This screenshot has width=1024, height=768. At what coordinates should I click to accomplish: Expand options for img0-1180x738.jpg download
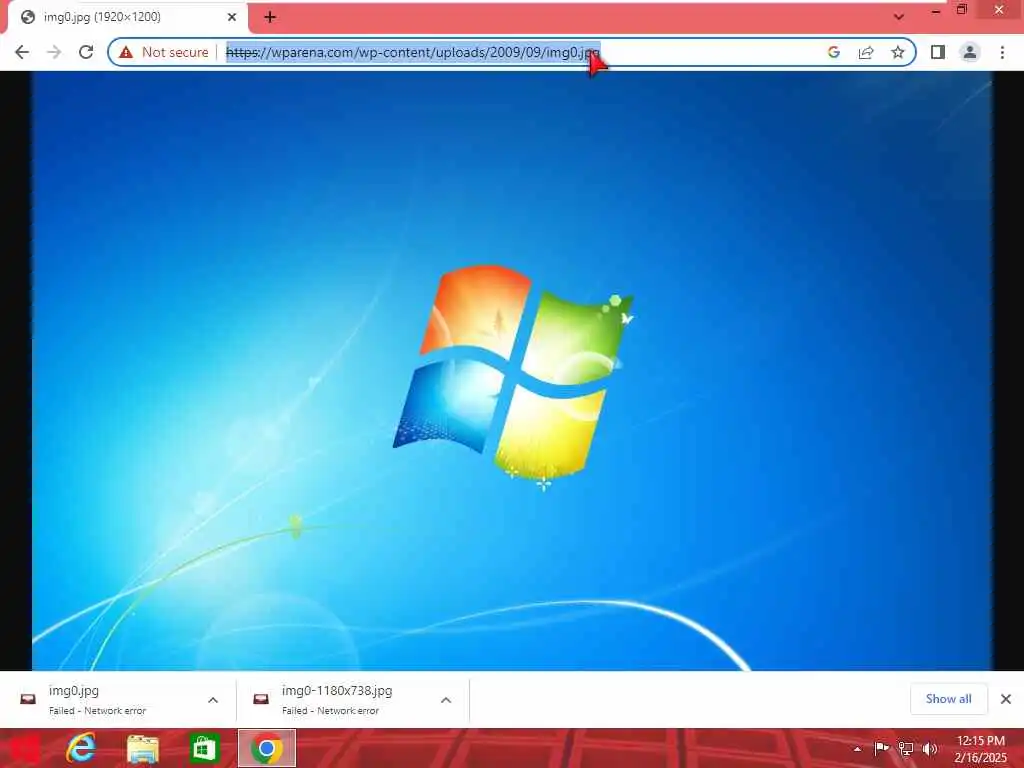click(446, 700)
